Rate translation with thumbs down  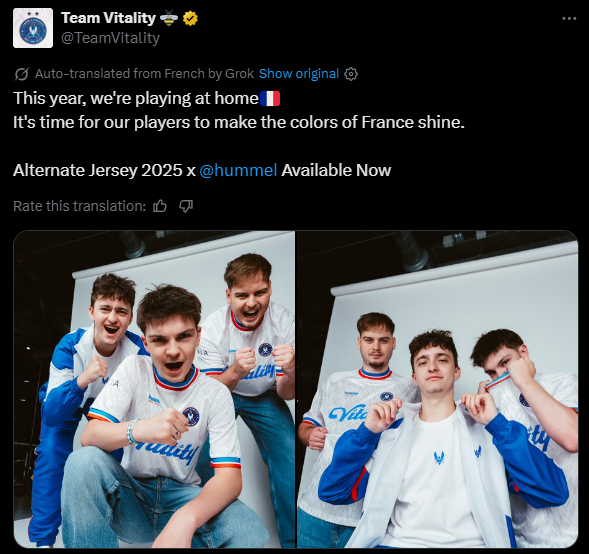pyautogui.click(x=186, y=206)
